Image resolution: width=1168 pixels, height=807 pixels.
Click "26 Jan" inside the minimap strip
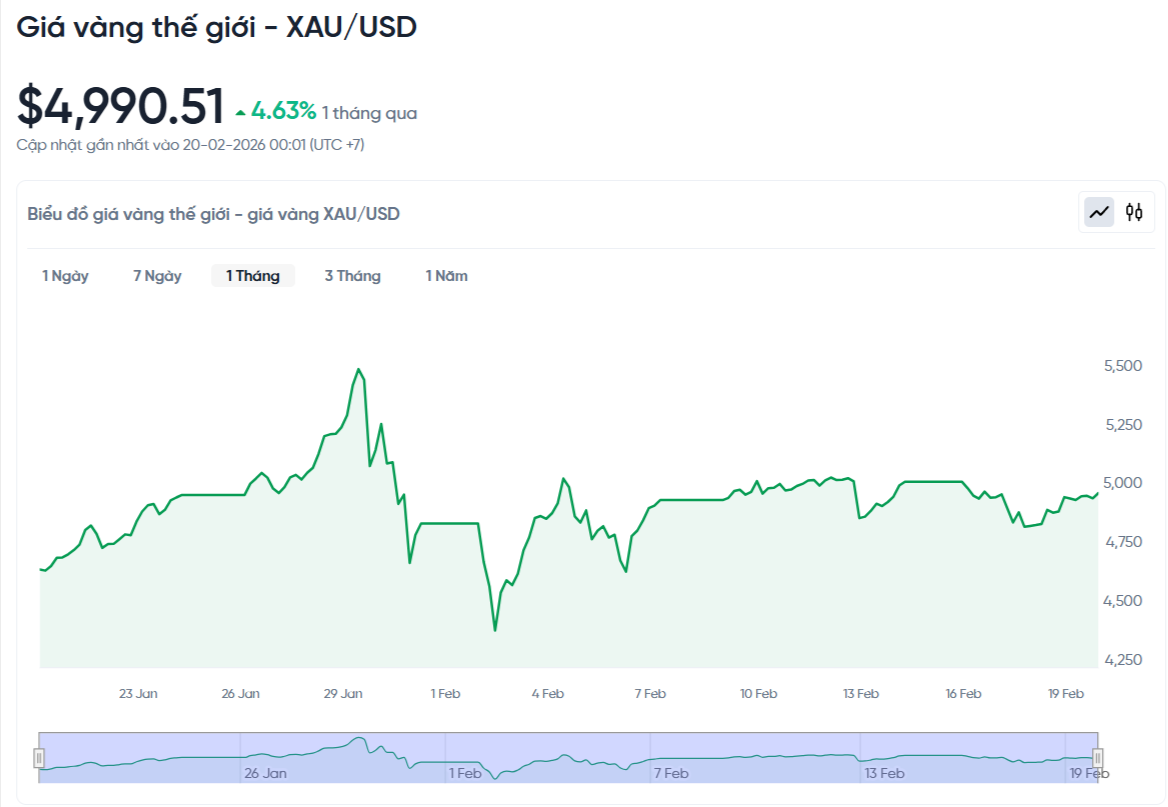click(266, 773)
